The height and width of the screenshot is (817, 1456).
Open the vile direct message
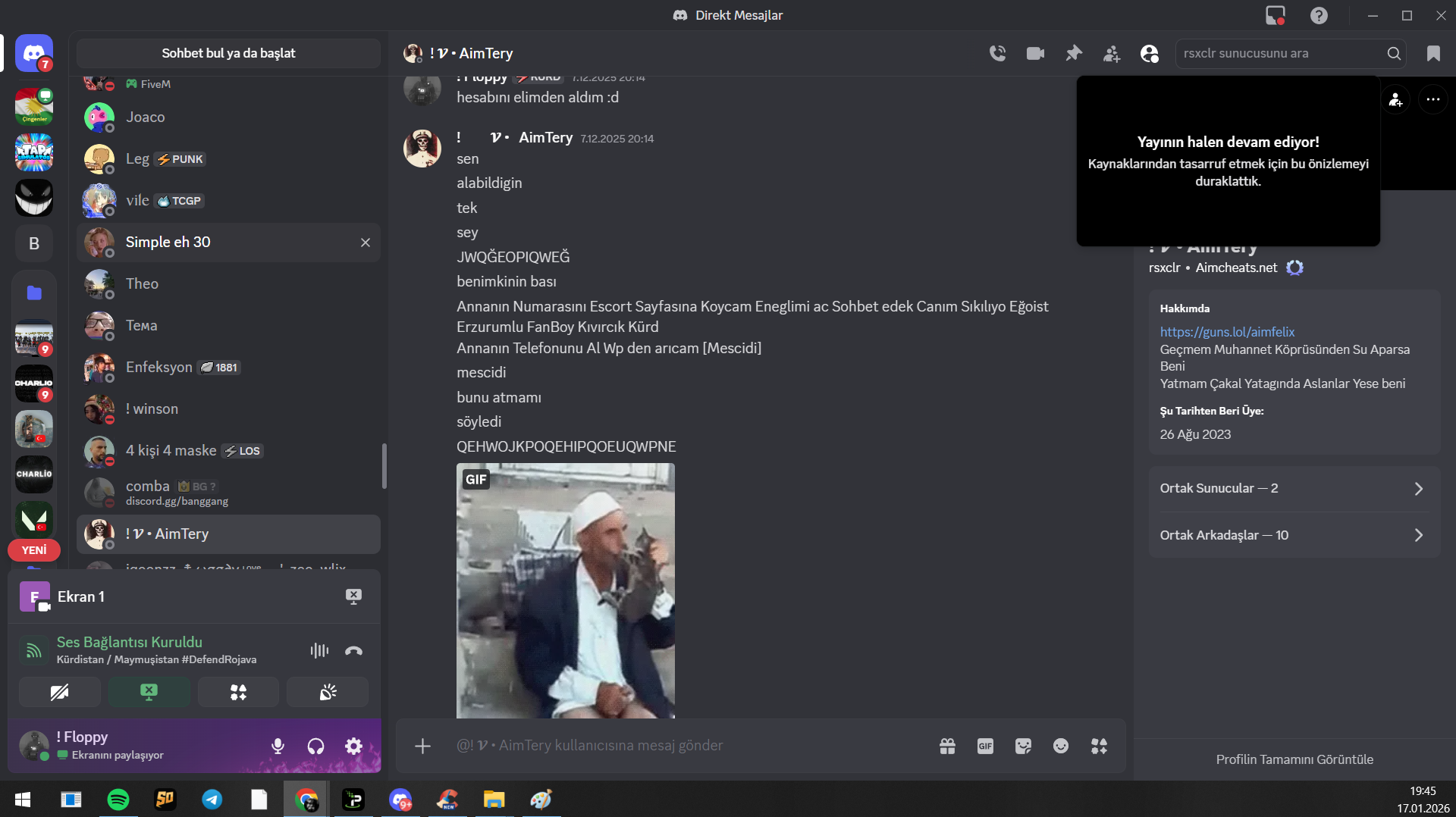coord(228,201)
